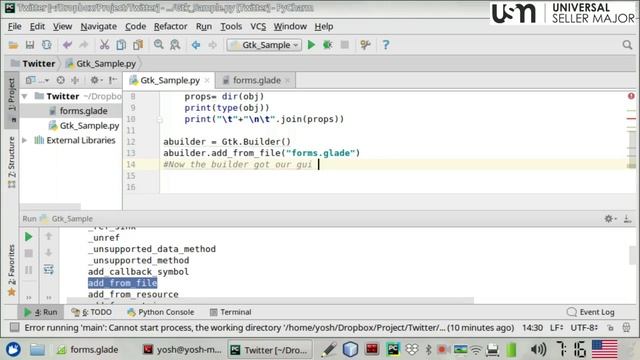Run Gtk_Sample with the green toolbar play button
The width and height of the screenshot is (640, 360).
(311, 45)
